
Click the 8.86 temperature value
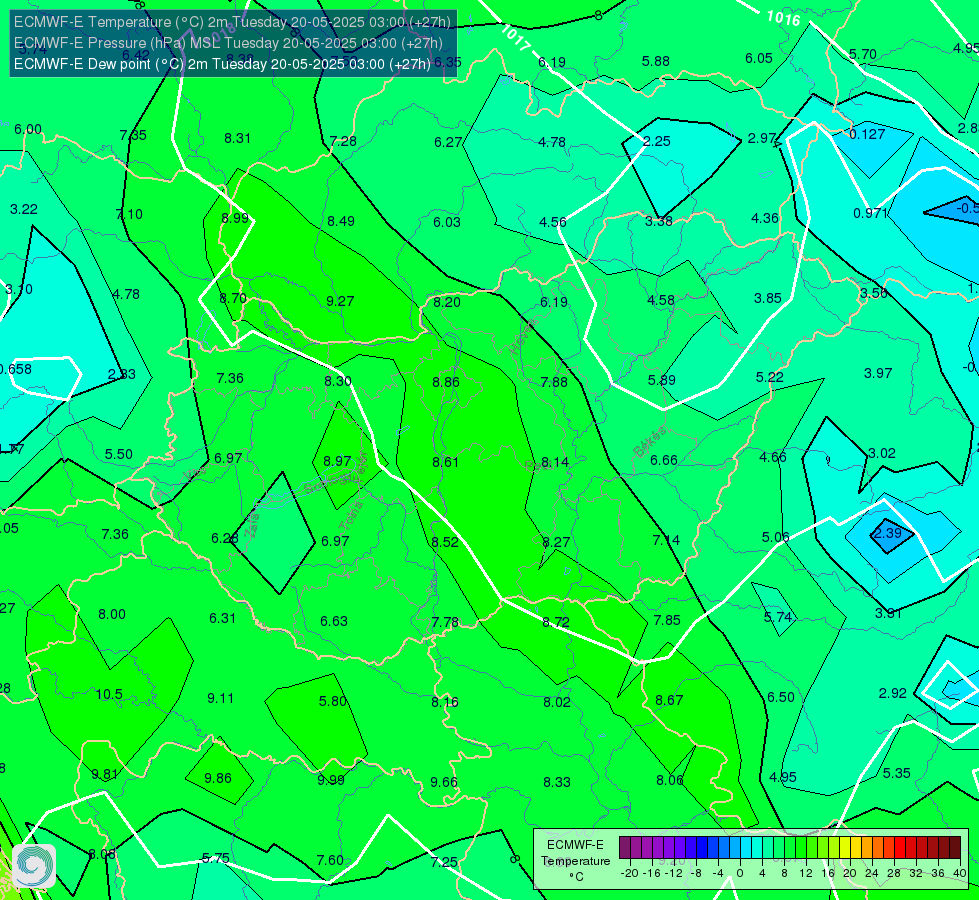446,382
